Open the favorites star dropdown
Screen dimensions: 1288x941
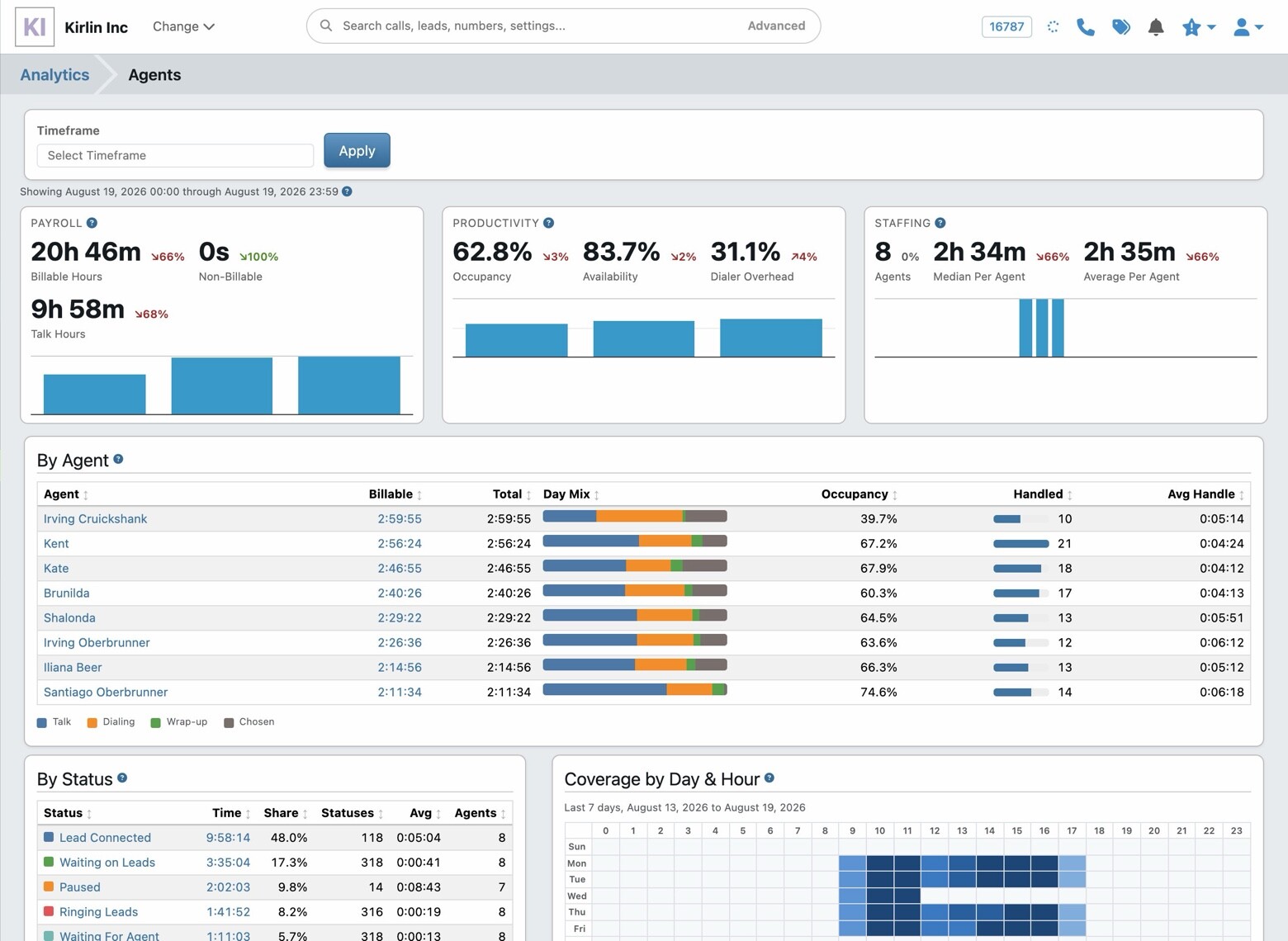click(1199, 27)
